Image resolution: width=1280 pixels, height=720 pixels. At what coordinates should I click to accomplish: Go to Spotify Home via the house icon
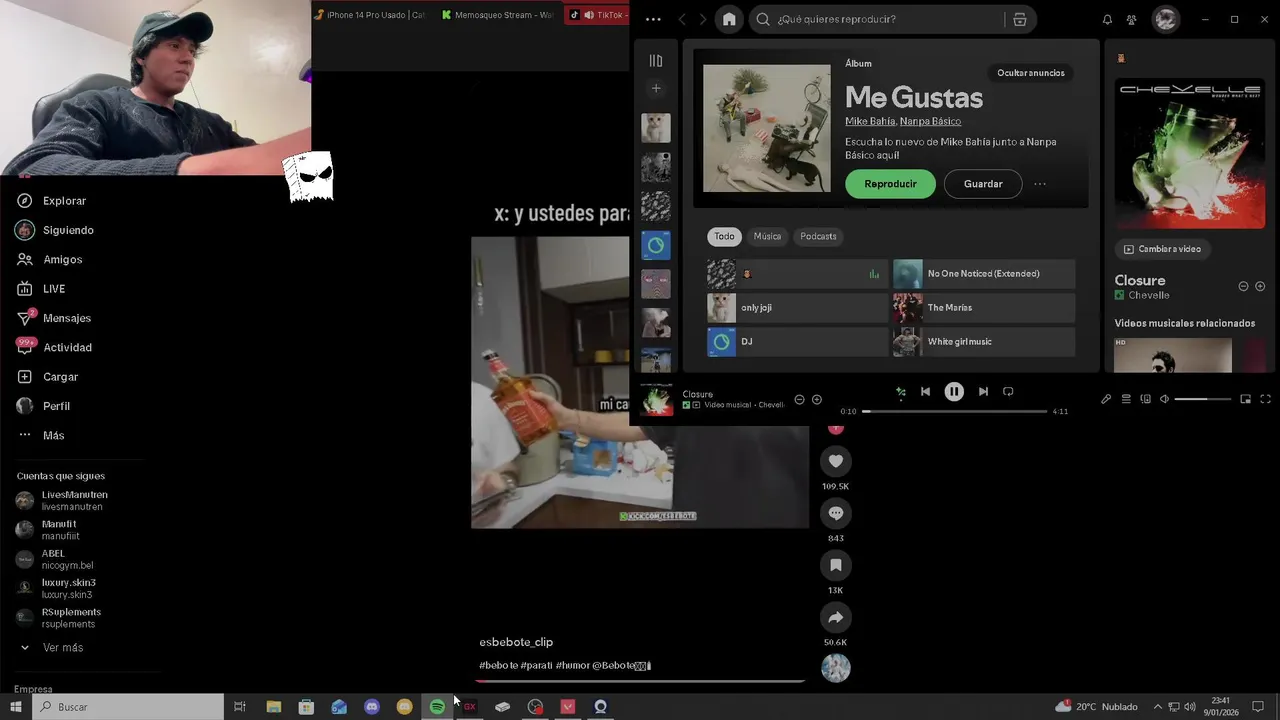click(729, 19)
